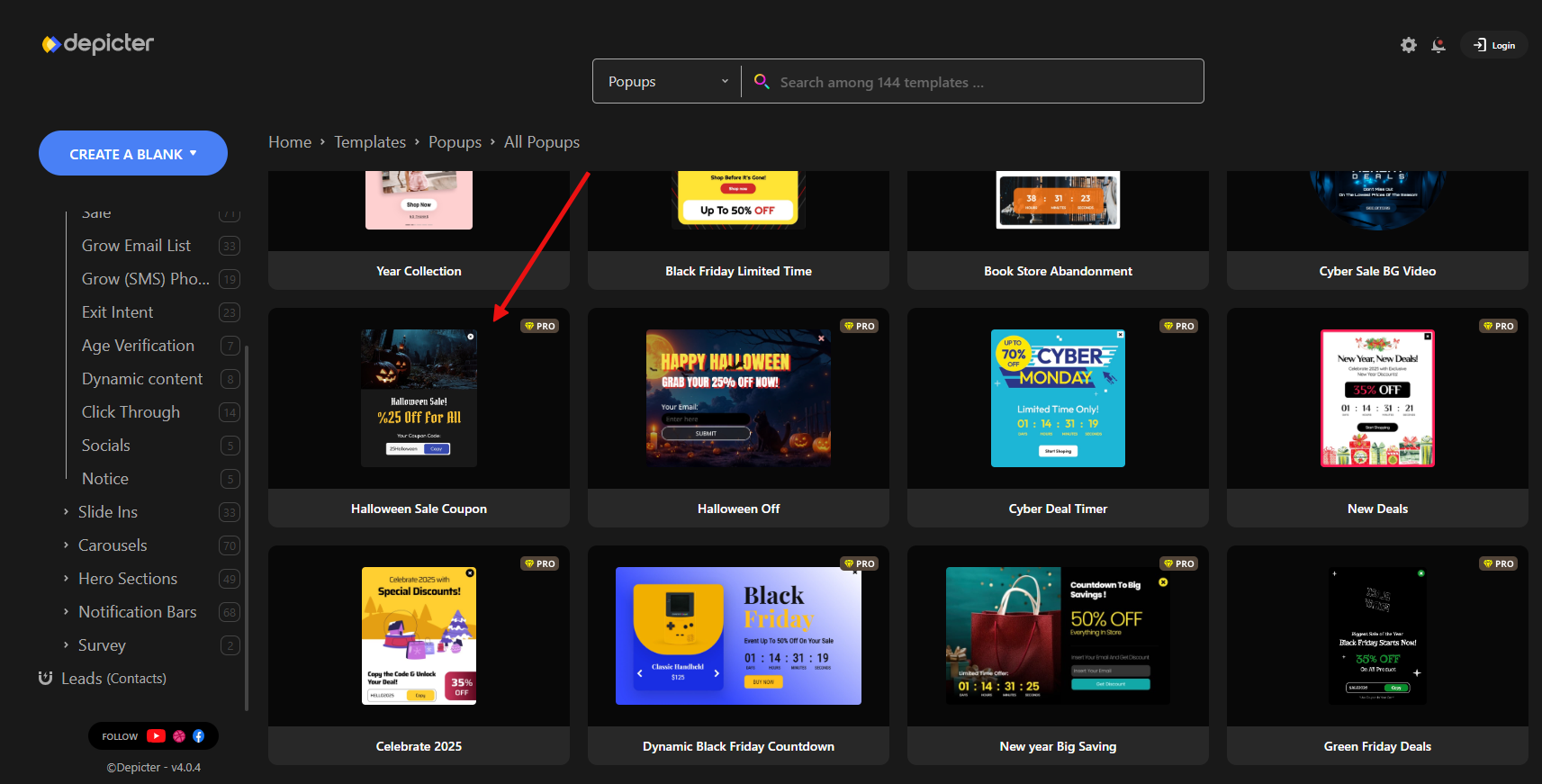Open the YouTube follow icon
Viewport: 1542px width, 784px height.
(x=156, y=736)
